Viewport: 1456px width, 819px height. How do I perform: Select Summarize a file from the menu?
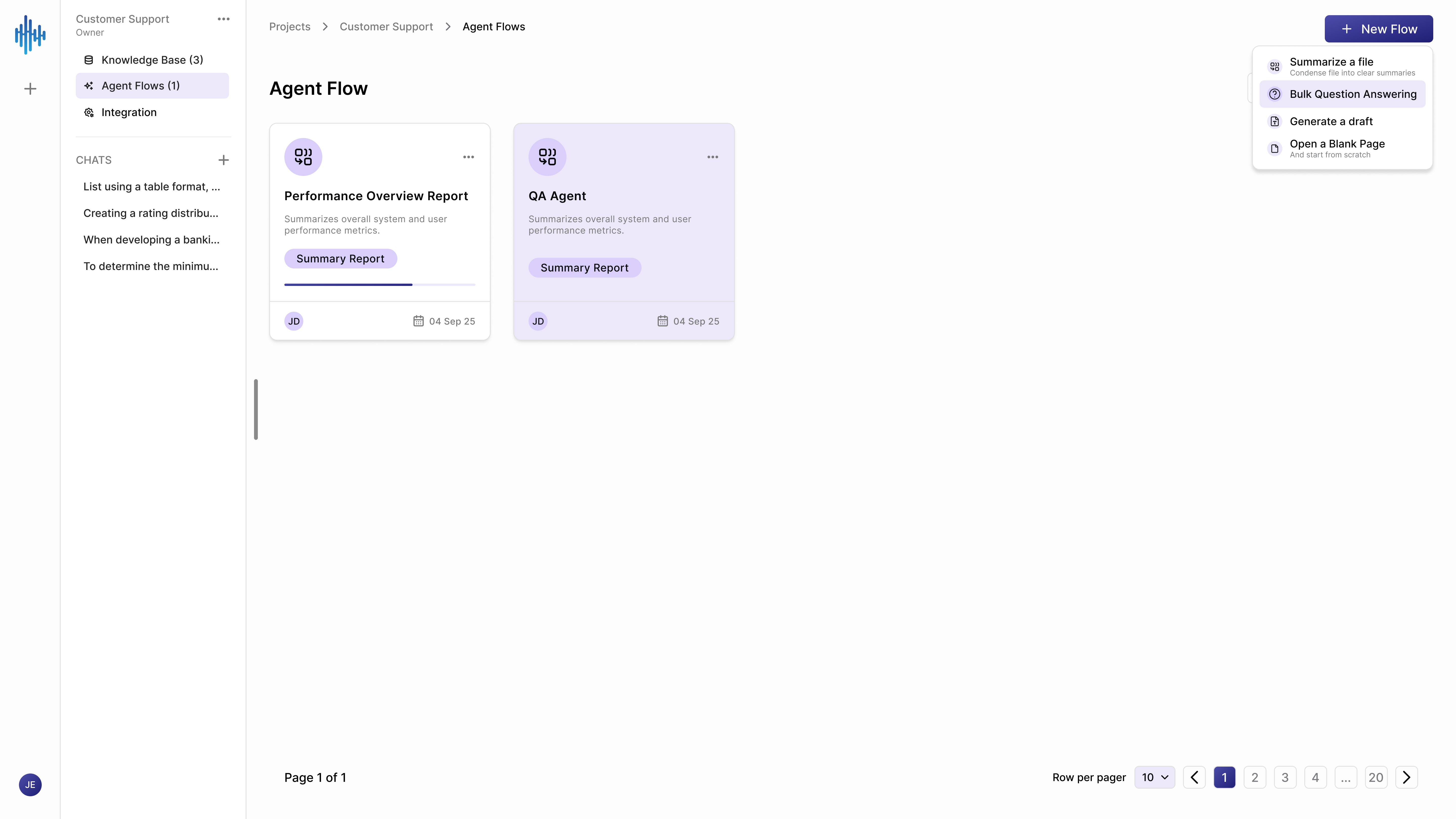(x=1343, y=67)
